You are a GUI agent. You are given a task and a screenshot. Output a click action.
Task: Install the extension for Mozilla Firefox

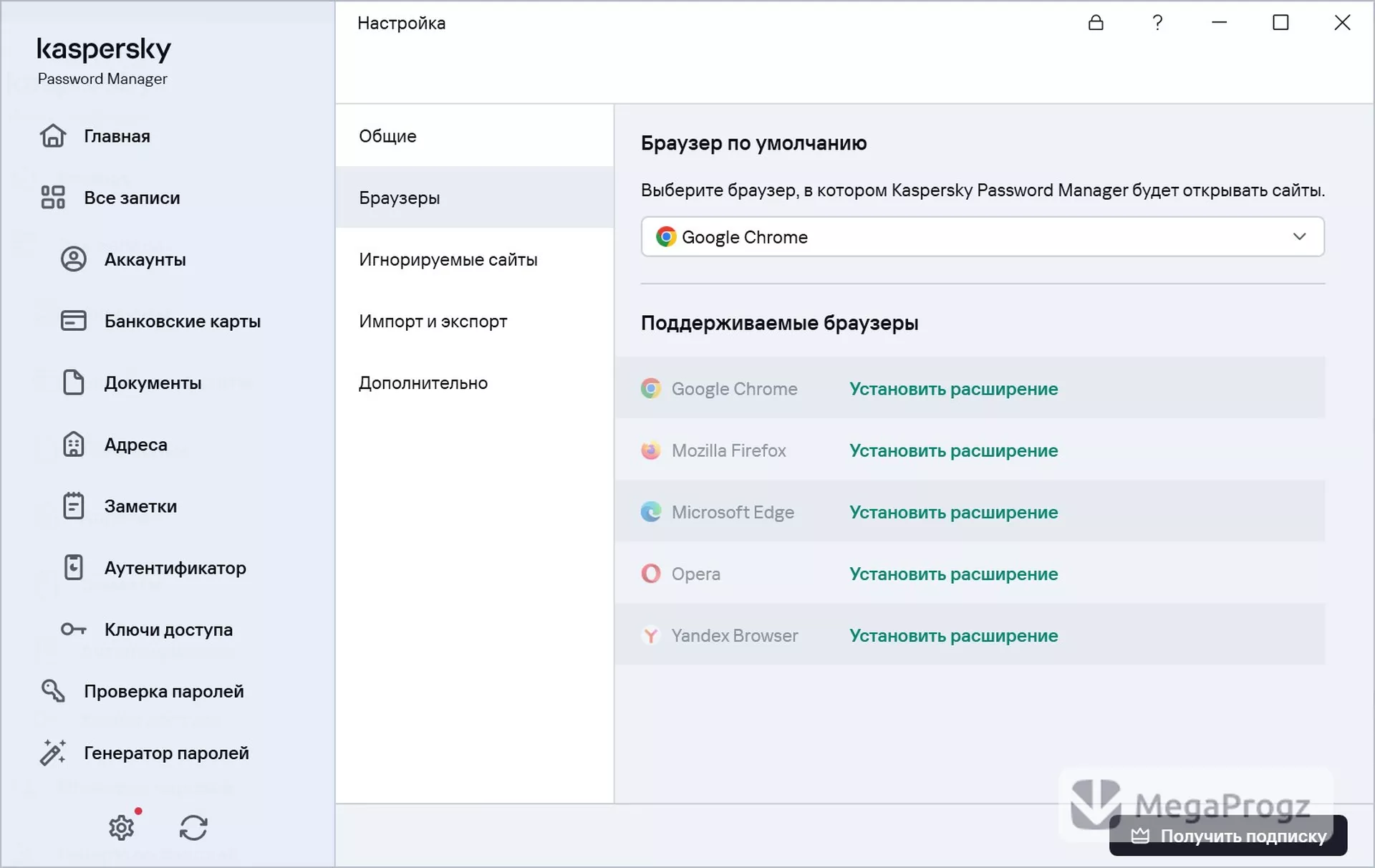coord(953,450)
